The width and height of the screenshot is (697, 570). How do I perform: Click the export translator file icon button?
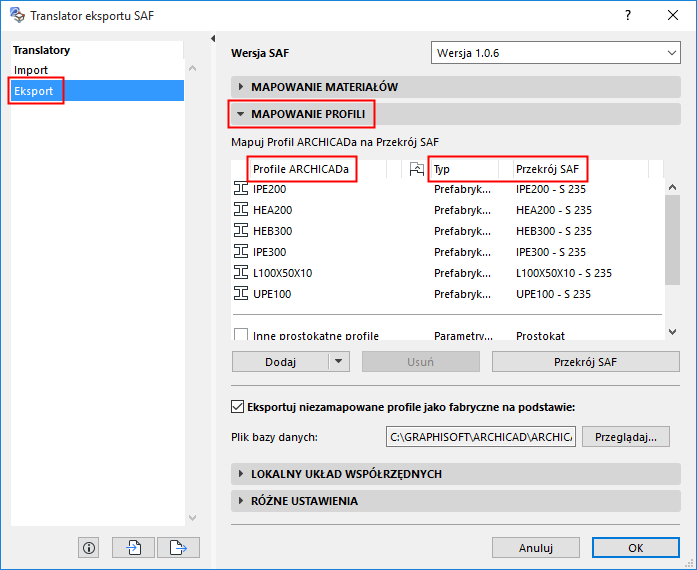(x=178, y=547)
